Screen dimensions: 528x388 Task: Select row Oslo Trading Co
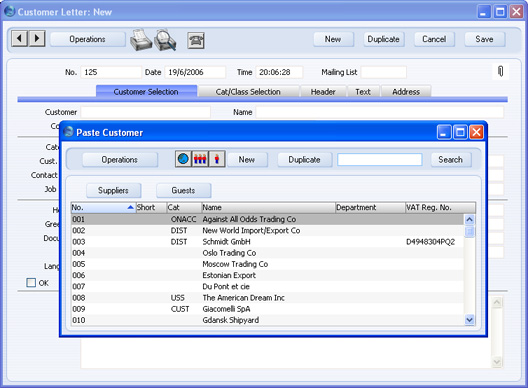tap(267, 253)
